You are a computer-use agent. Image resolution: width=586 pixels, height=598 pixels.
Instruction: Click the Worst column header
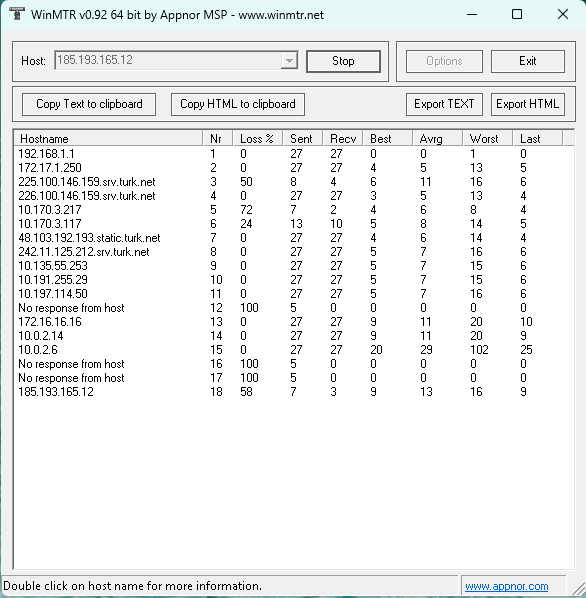488,138
